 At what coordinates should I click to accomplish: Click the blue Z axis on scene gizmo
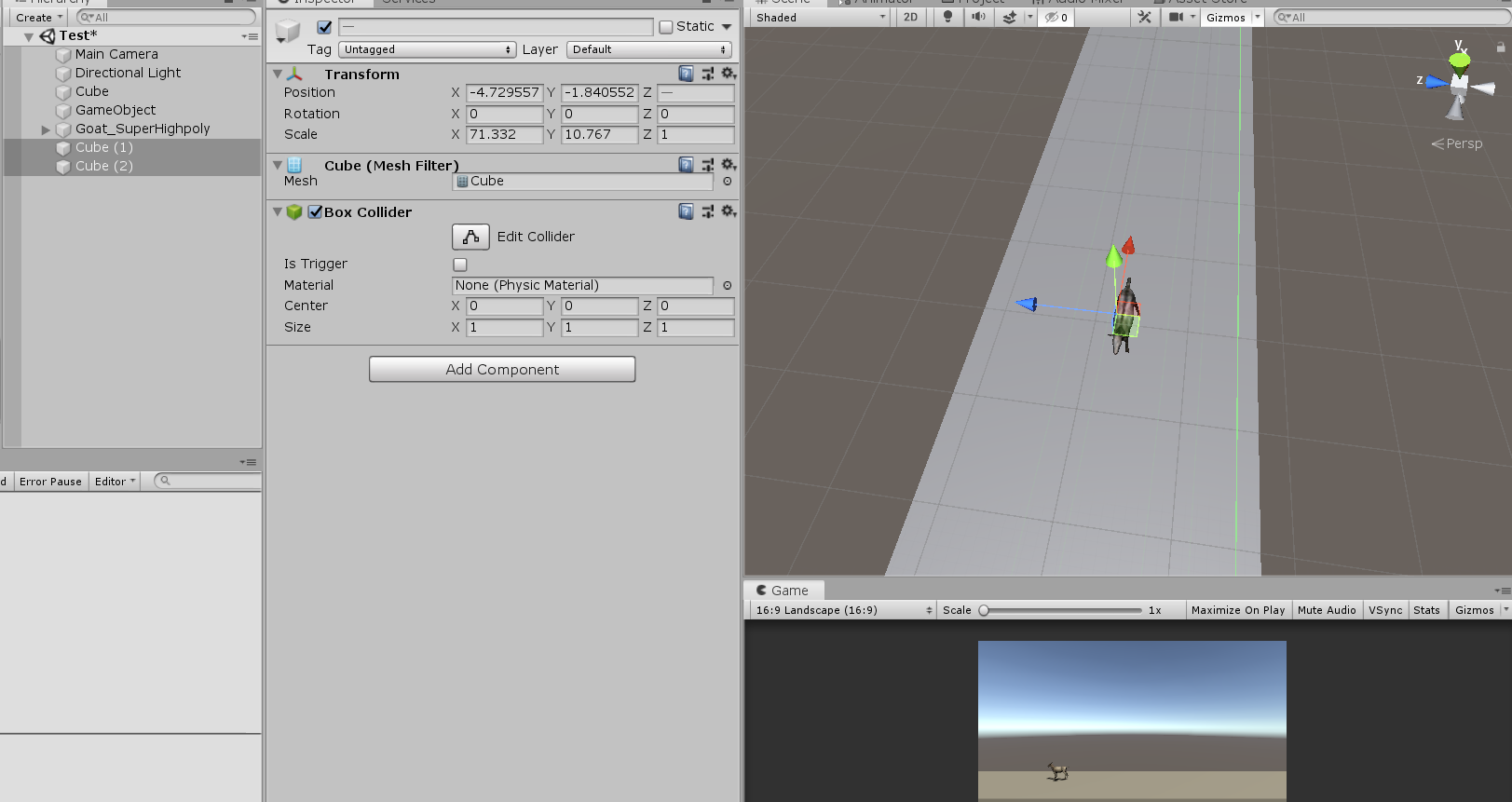[1437, 82]
